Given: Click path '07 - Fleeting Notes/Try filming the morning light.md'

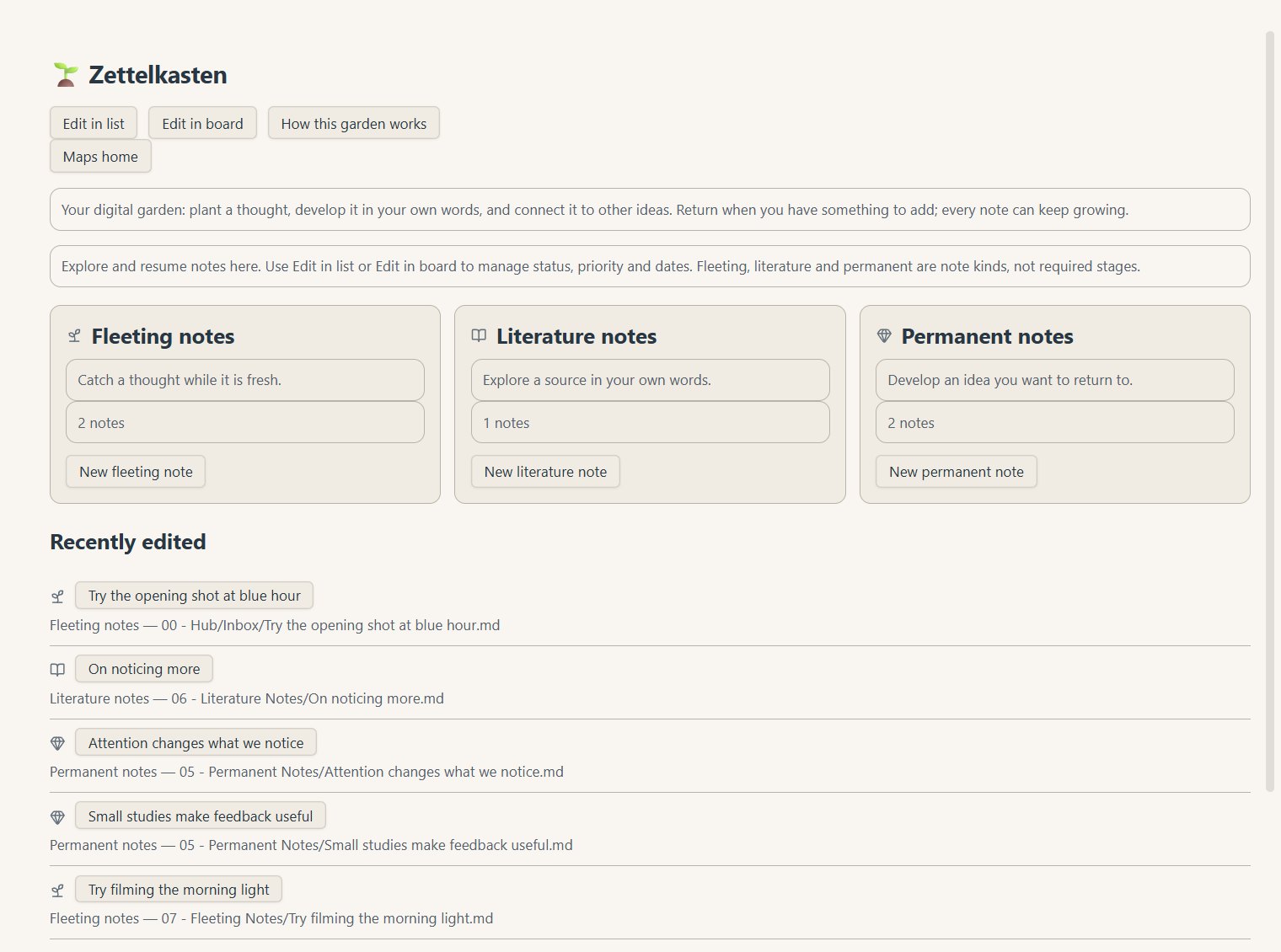Looking at the screenshot, I should tap(327, 918).
